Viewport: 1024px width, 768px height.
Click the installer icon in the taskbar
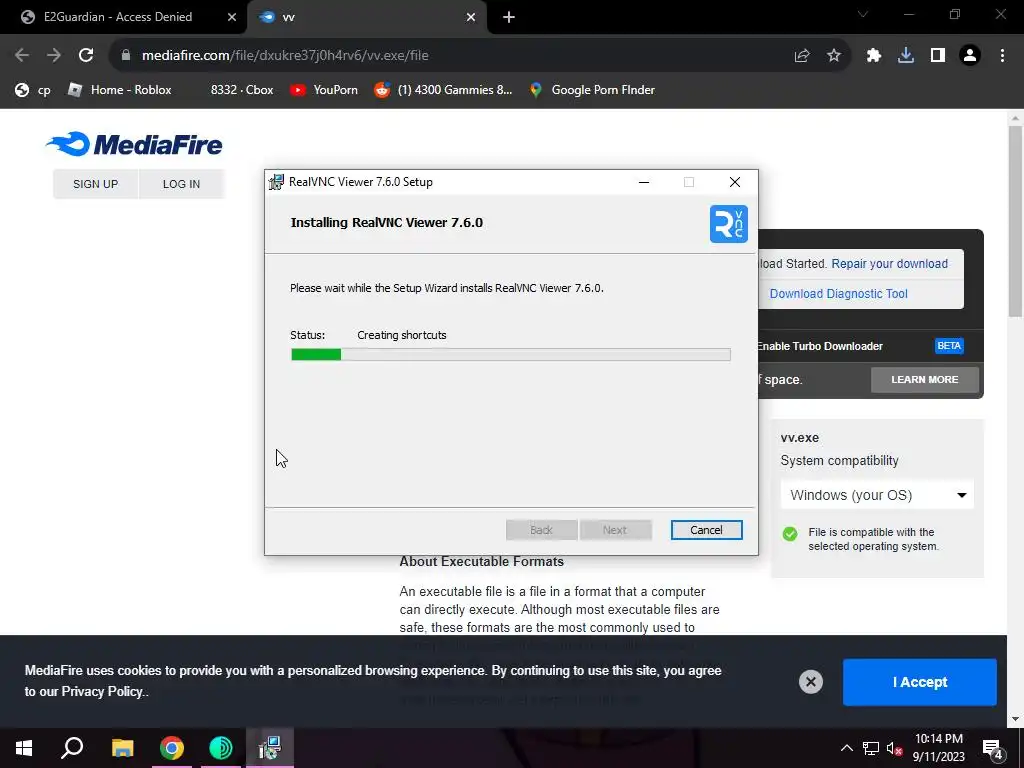click(x=270, y=748)
